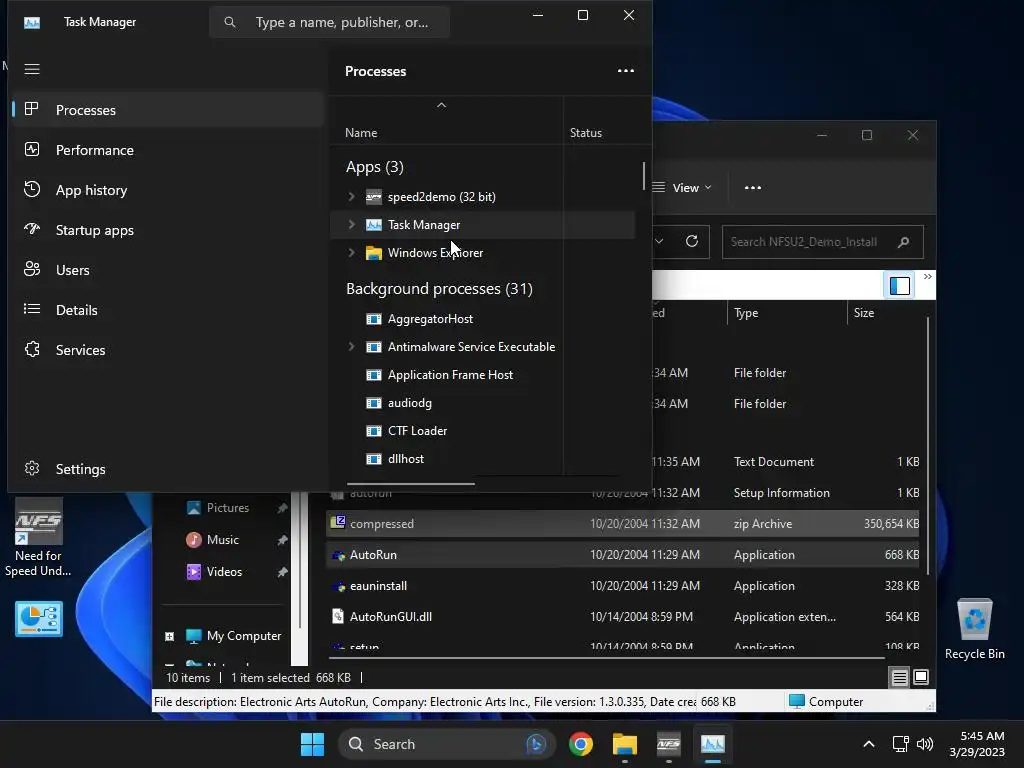Open File Explorer's three-dot See more menu

(x=752, y=188)
